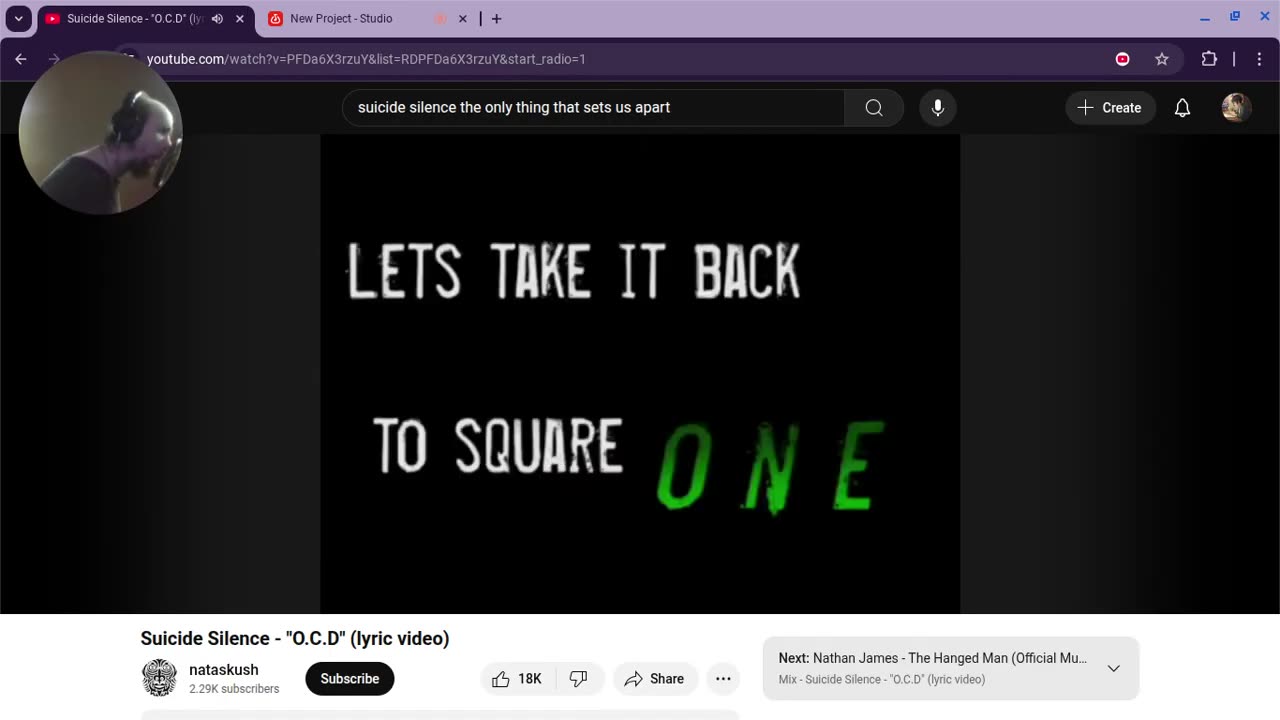Open the nataskush channel avatar

click(x=159, y=678)
